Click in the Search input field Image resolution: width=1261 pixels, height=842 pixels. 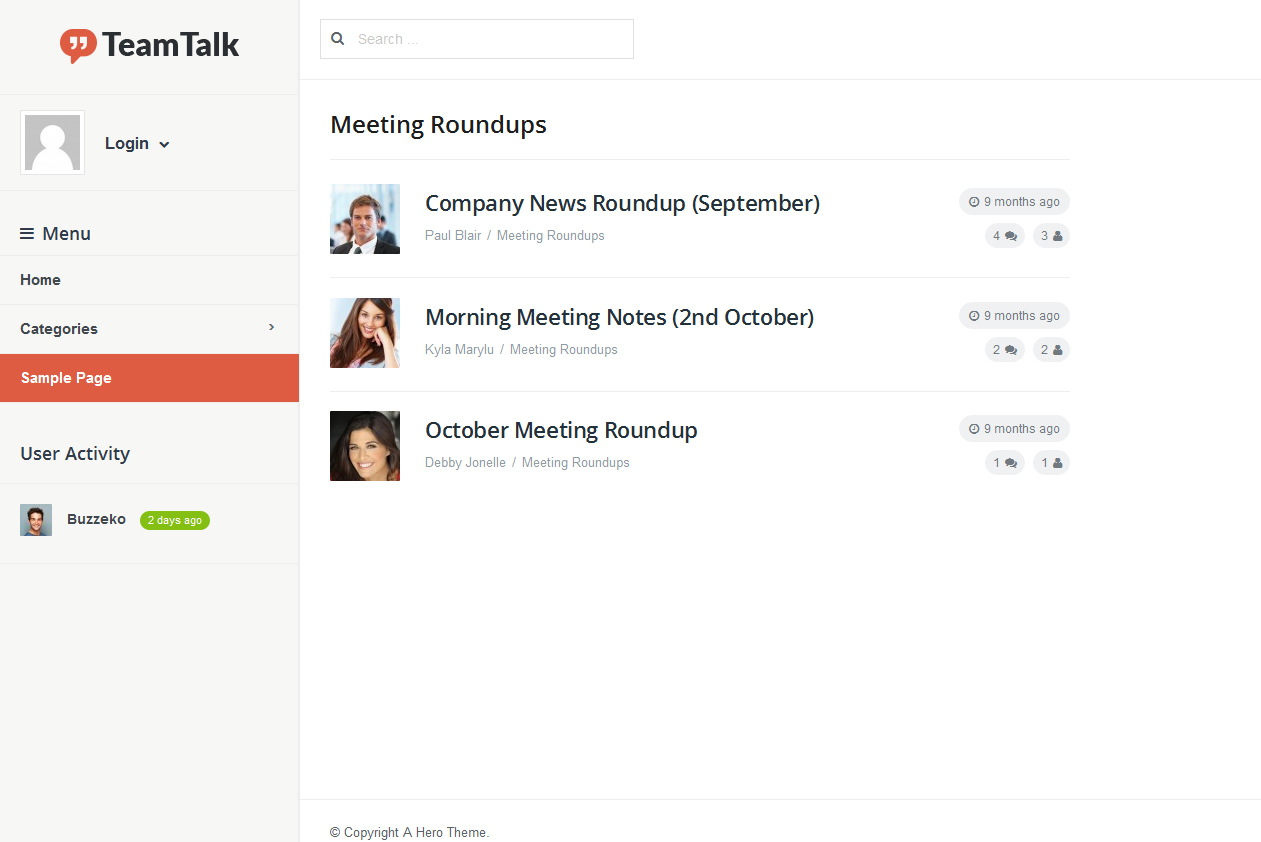coord(490,39)
